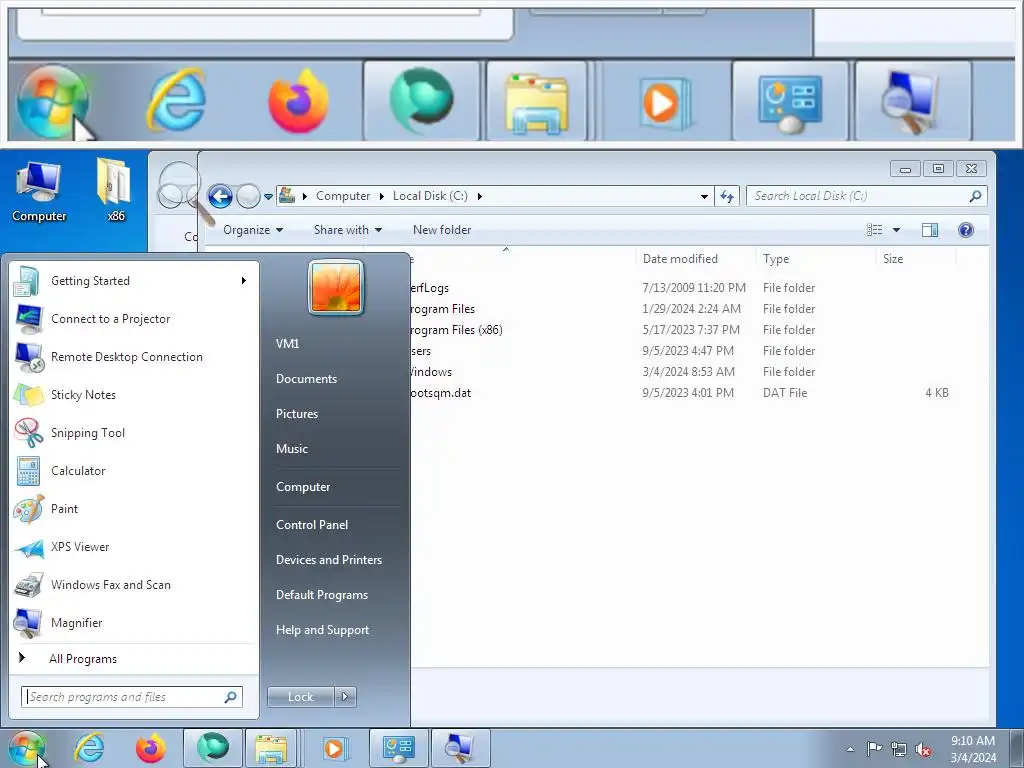The image size is (1024, 768).
Task: Go back in Explorer window
Action: 221,196
